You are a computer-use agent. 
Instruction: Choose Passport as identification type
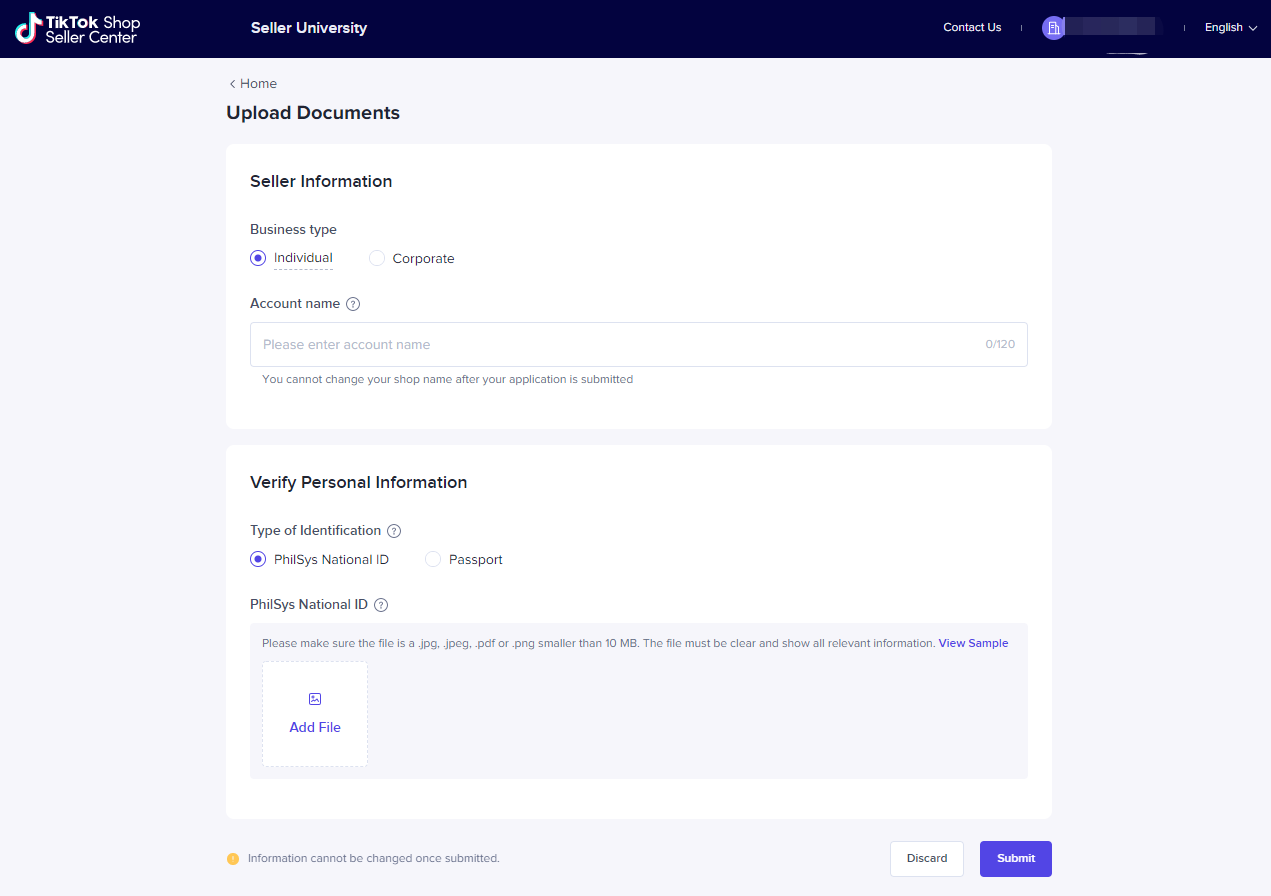pos(433,560)
